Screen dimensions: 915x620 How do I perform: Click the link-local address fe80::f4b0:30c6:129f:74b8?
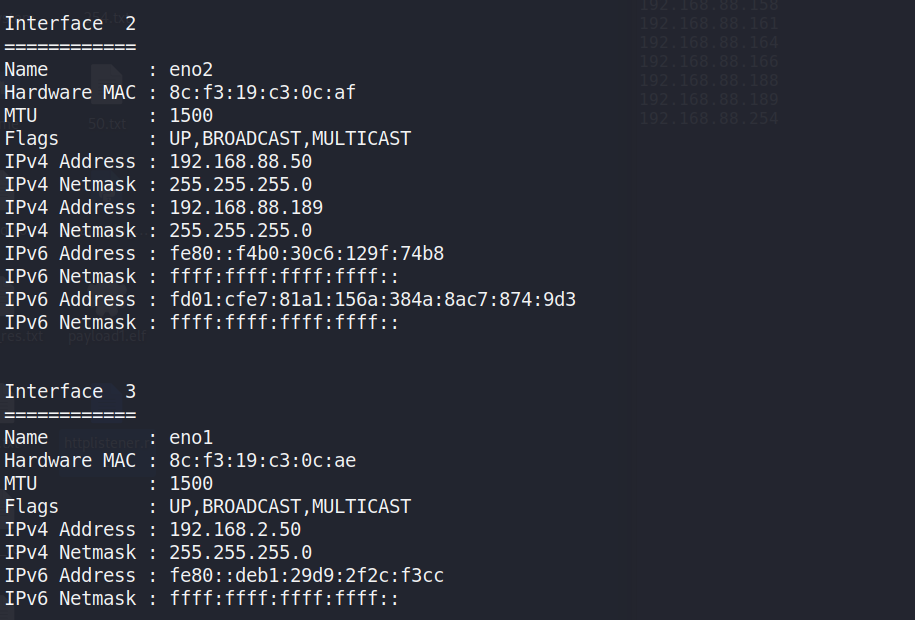tap(306, 253)
